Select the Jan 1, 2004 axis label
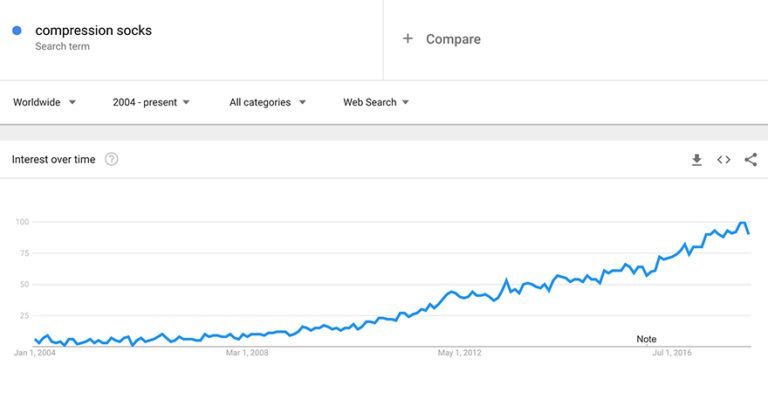768x393 pixels. pyautogui.click(x=35, y=353)
